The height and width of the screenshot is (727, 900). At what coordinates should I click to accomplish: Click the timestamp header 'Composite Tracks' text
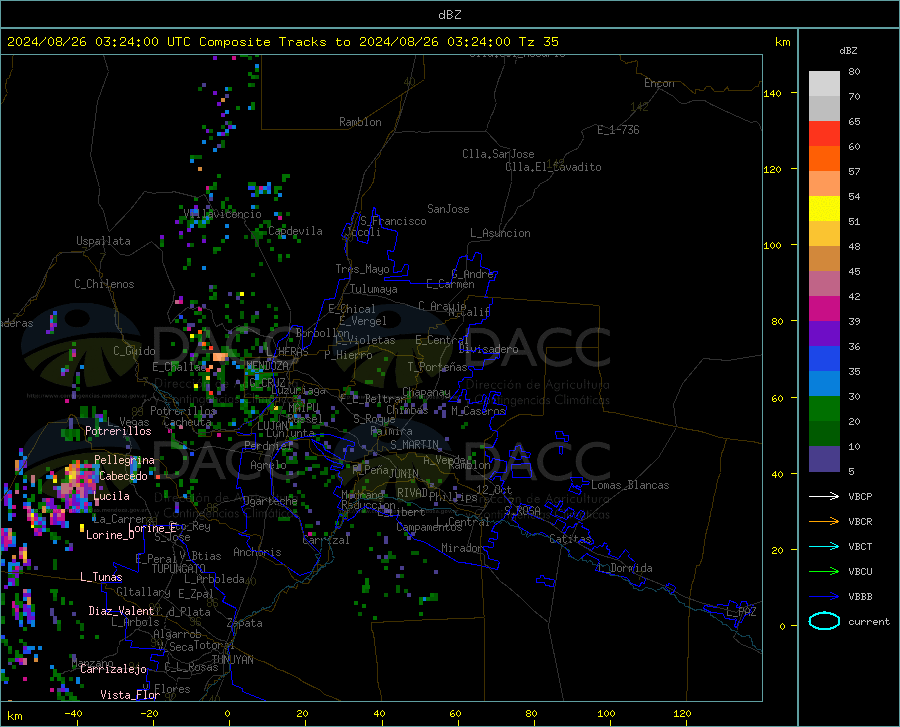(262, 42)
